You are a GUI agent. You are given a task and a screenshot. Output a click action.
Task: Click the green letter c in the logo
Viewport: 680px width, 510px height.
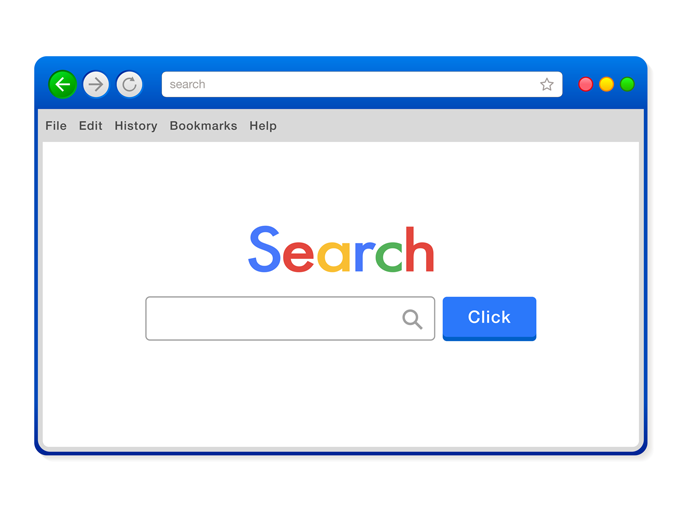(x=389, y=256)
